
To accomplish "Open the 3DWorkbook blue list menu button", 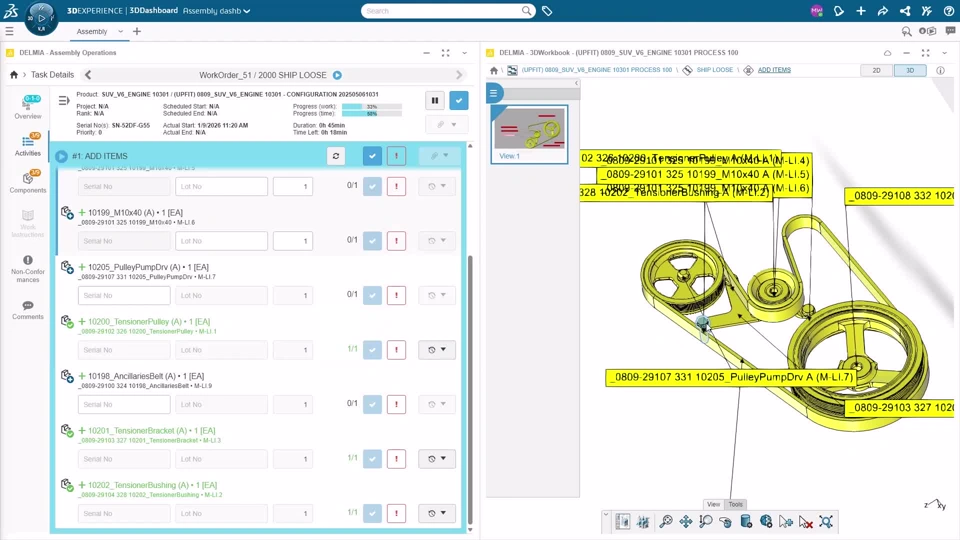I will [494, 93].
